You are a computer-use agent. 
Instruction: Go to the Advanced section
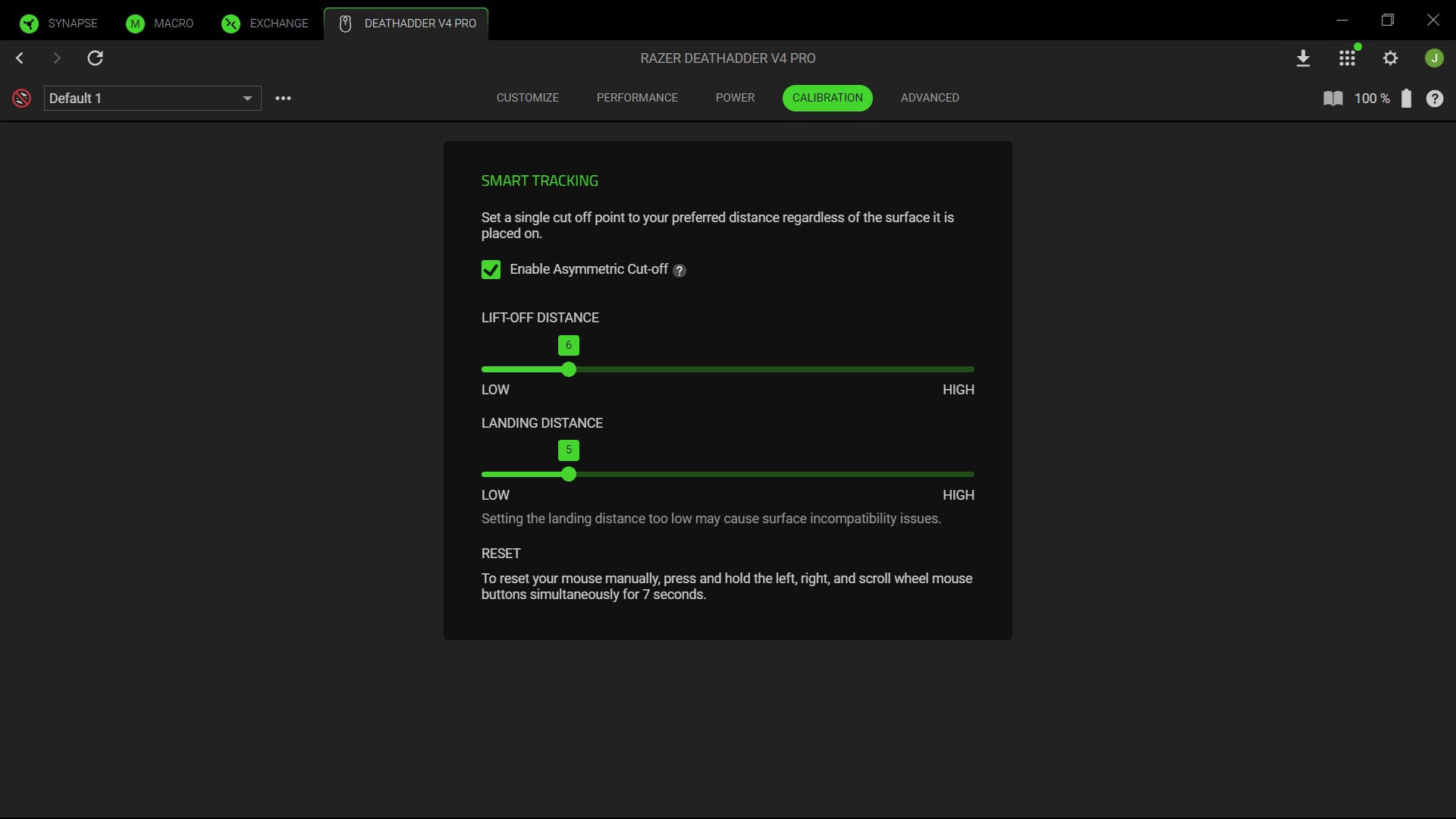930,98
